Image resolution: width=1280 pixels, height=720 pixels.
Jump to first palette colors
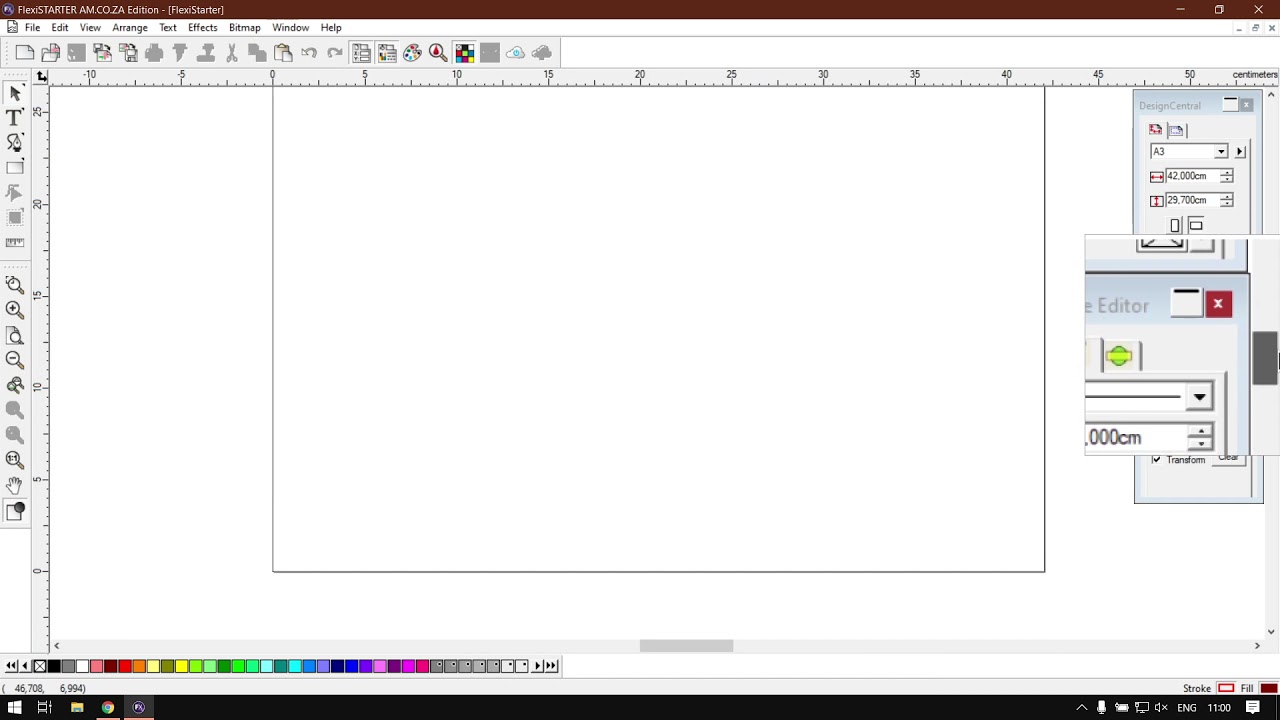[x=10, y=666]
